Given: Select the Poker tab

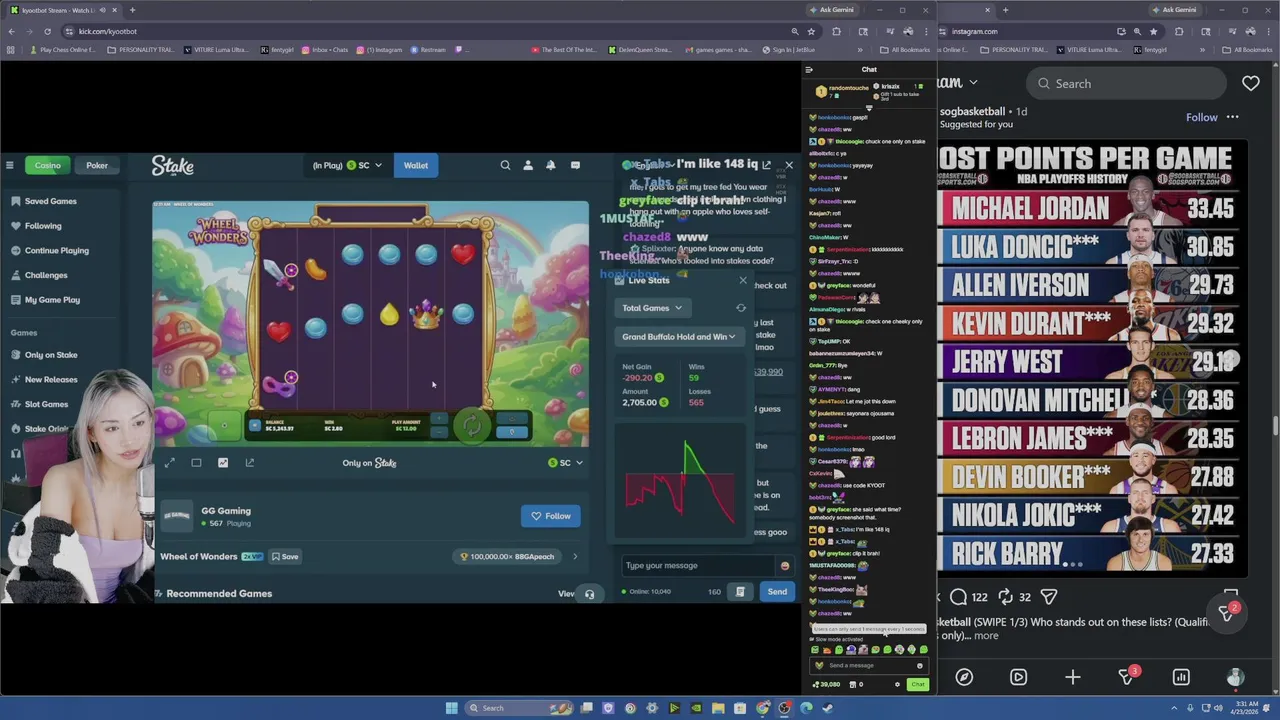Looking at the screenshot, I should click(x=97, y=165).
